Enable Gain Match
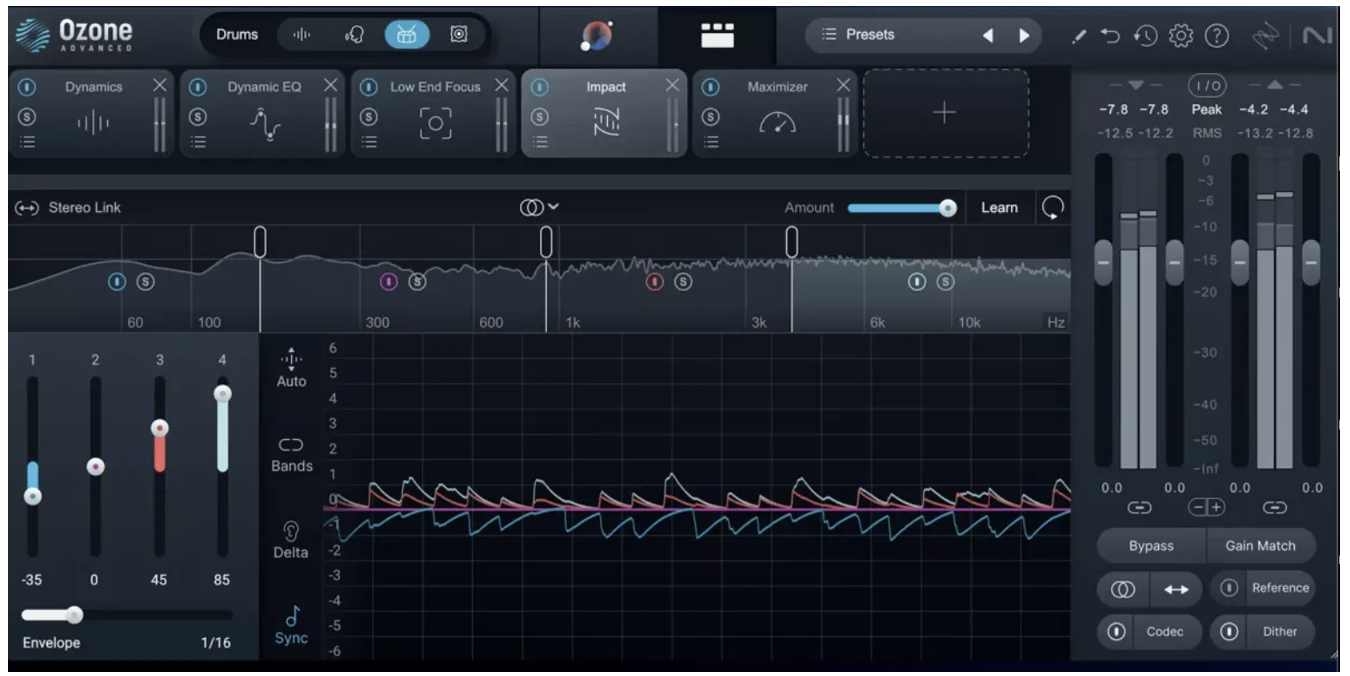This screenshot has width=1350, height=676. pos(1263,545)
